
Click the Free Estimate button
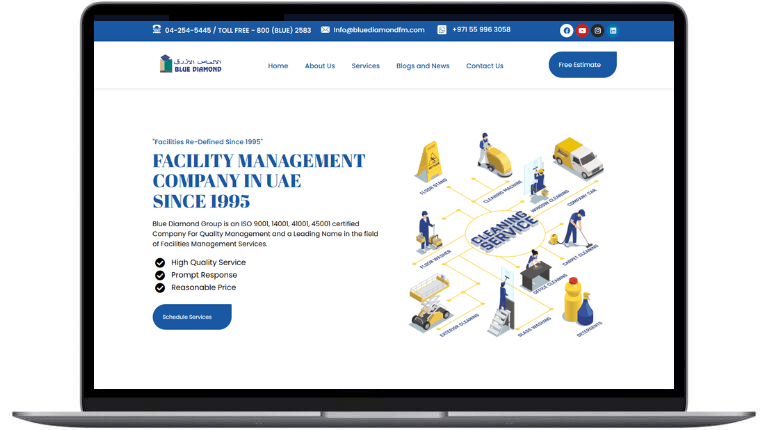pos(582,65)
